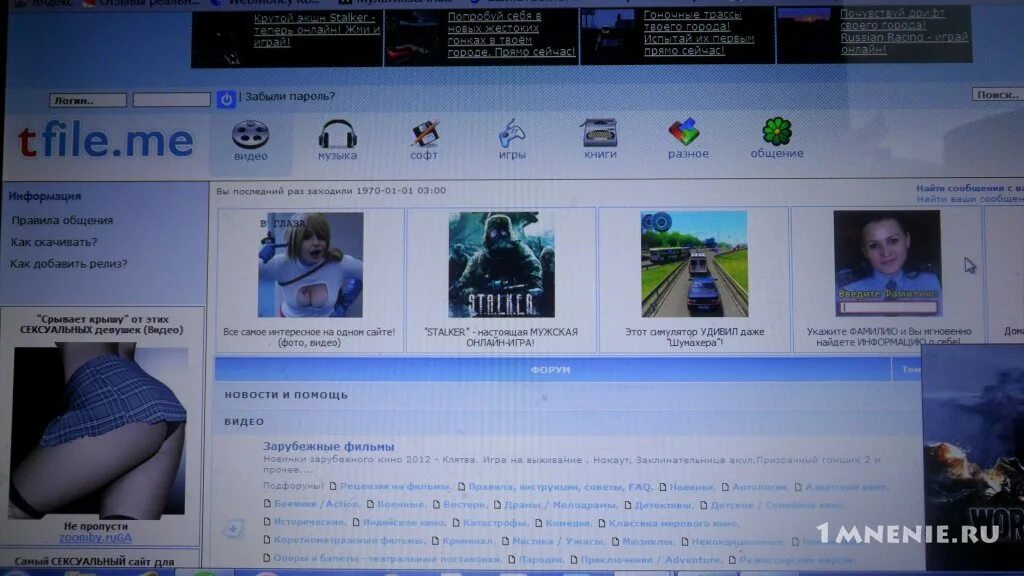This screenshot has height=576, width=1024.
Task: Open the Криминал subforum
Action: point(468,541)
